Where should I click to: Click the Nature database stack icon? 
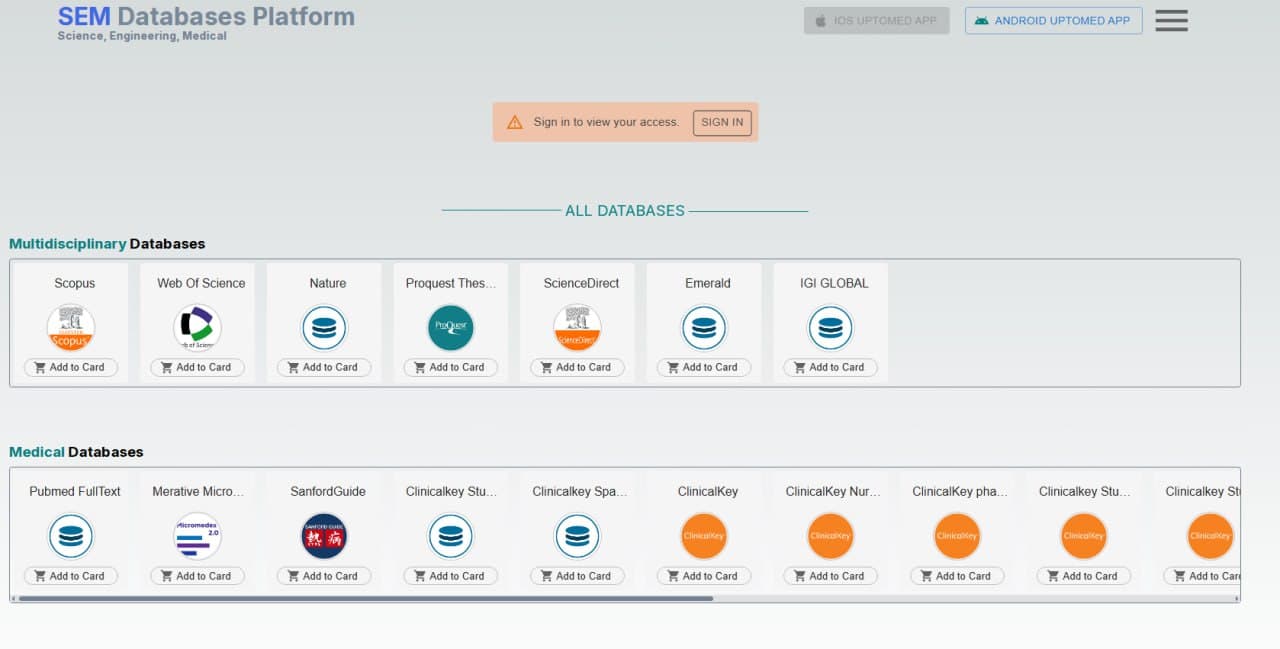324,328
